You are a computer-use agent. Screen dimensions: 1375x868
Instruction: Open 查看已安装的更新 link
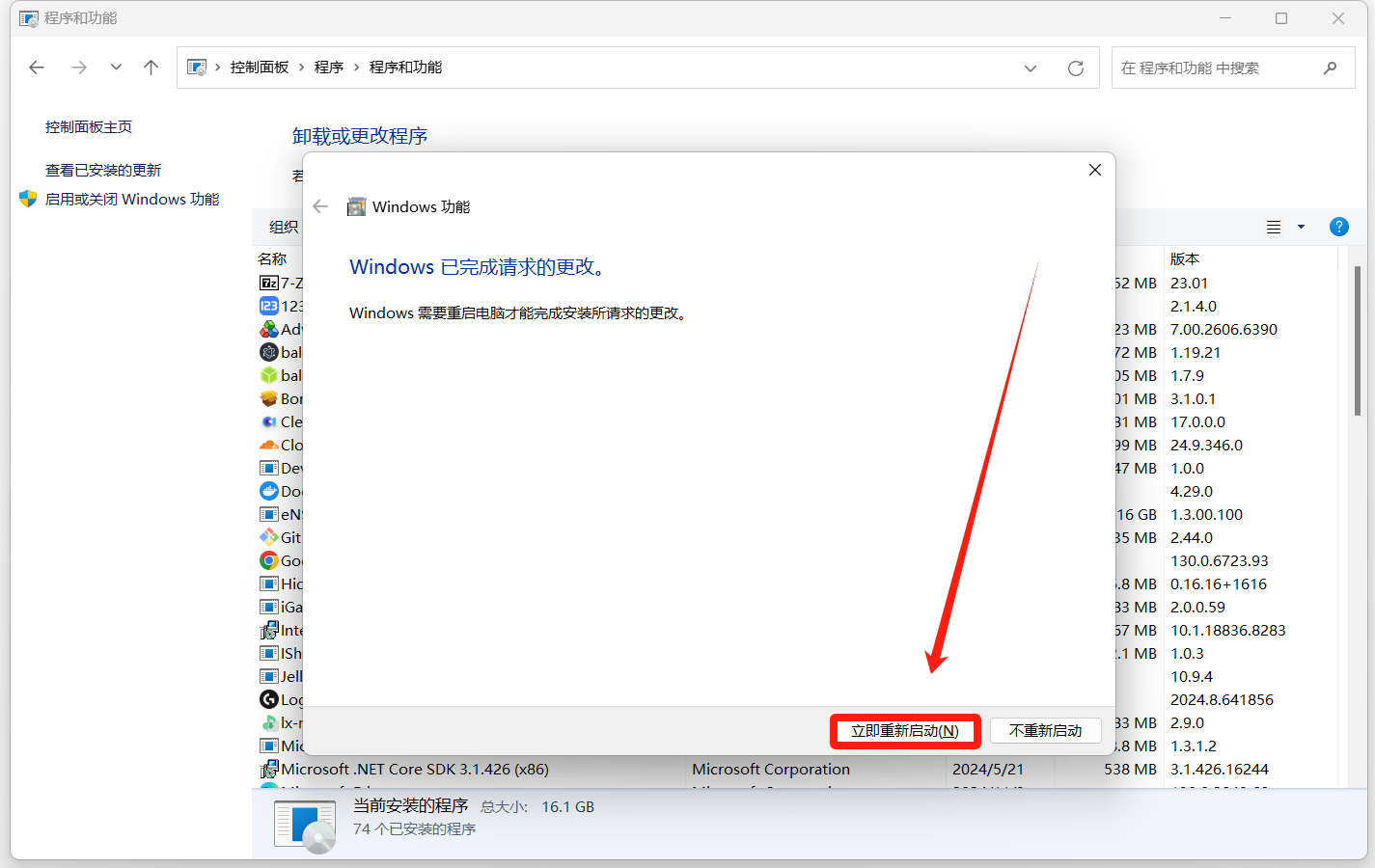103,171
